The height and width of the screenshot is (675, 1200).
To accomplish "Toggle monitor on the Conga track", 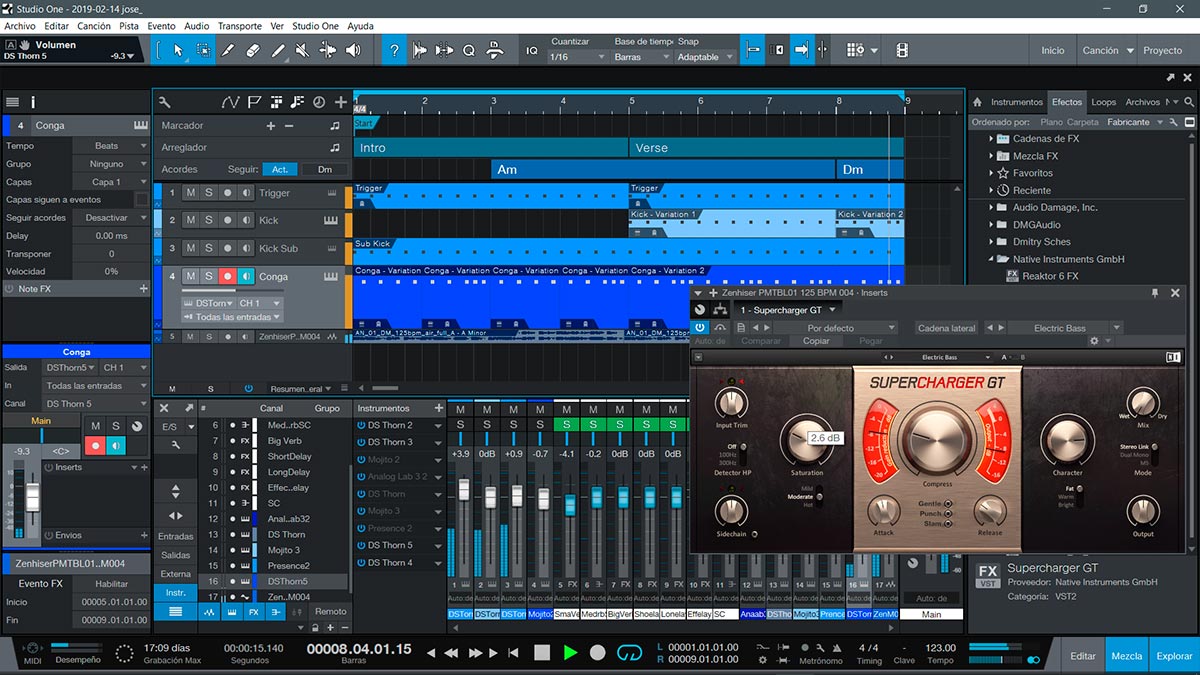I will pyautogui.click(x=246, y=276).
